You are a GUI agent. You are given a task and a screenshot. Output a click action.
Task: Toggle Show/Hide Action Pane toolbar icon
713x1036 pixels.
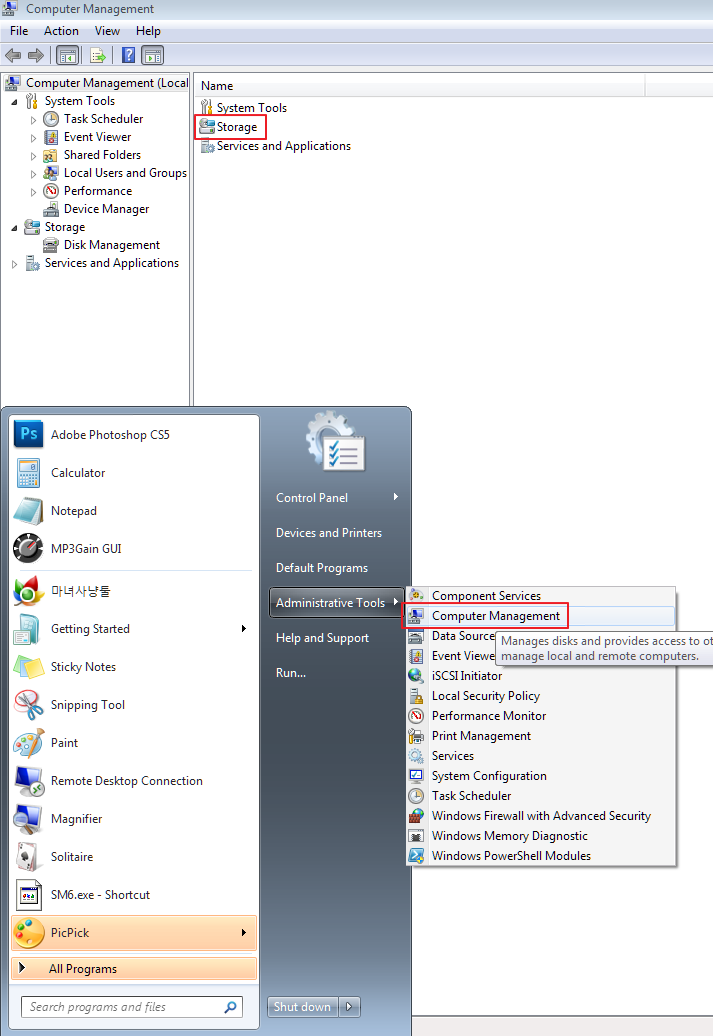pos(153,56)
